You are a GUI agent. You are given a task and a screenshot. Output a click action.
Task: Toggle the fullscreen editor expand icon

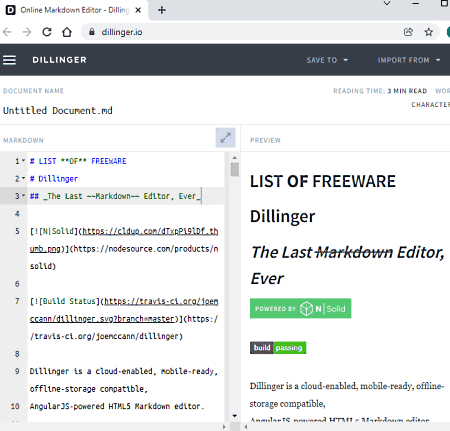tap(226, 137)
